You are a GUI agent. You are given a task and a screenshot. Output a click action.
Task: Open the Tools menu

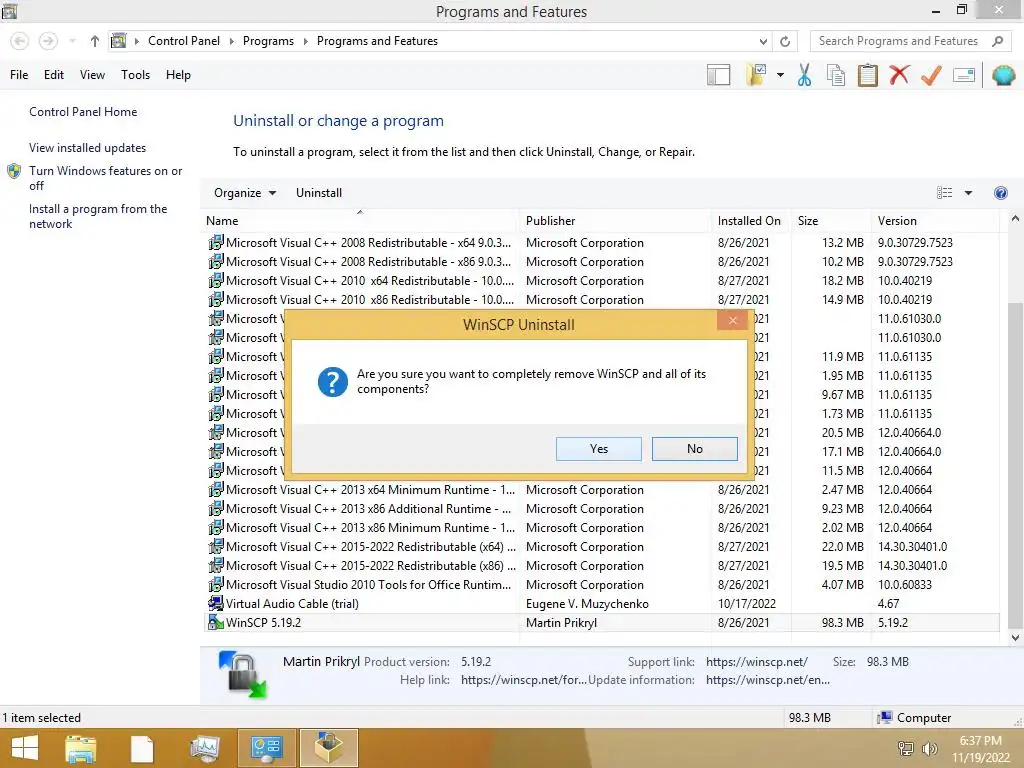[x=135, y=75]
